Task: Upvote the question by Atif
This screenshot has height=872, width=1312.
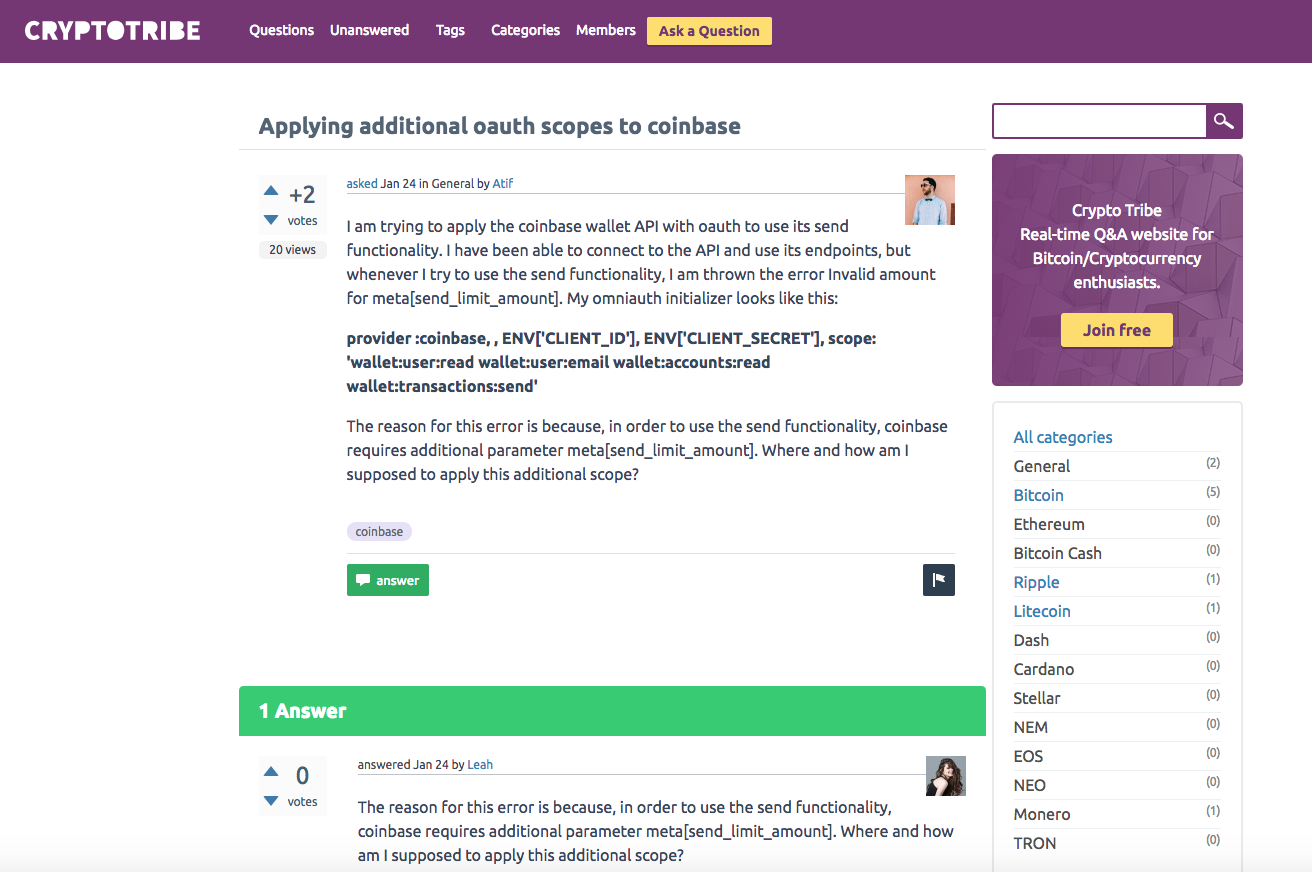Action: (271, 190)
